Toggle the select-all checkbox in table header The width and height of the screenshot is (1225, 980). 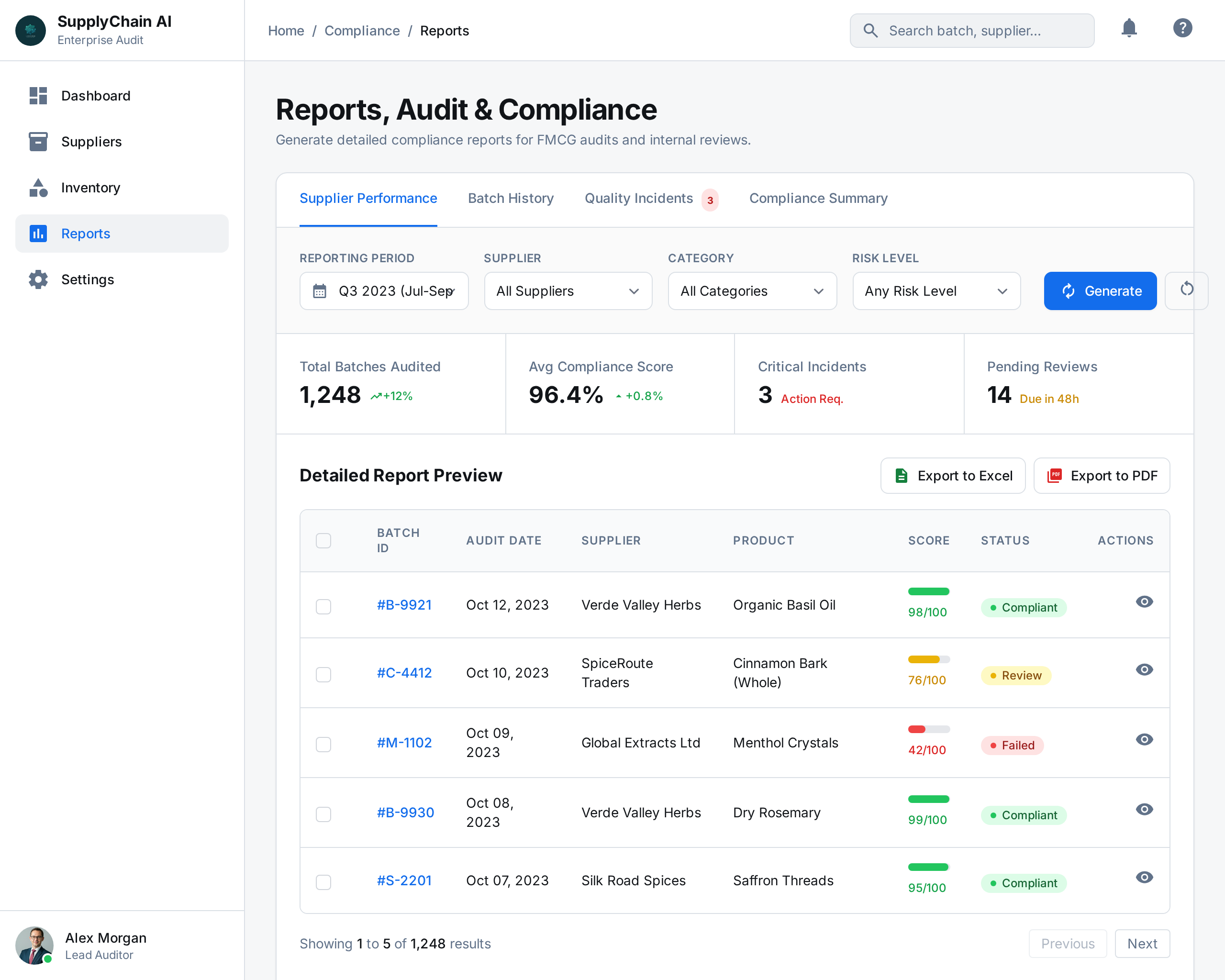(x=323, y=540)
